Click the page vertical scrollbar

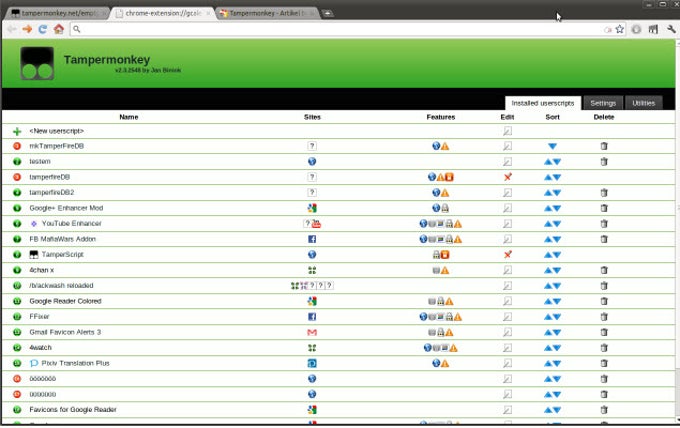click(677, 230)
